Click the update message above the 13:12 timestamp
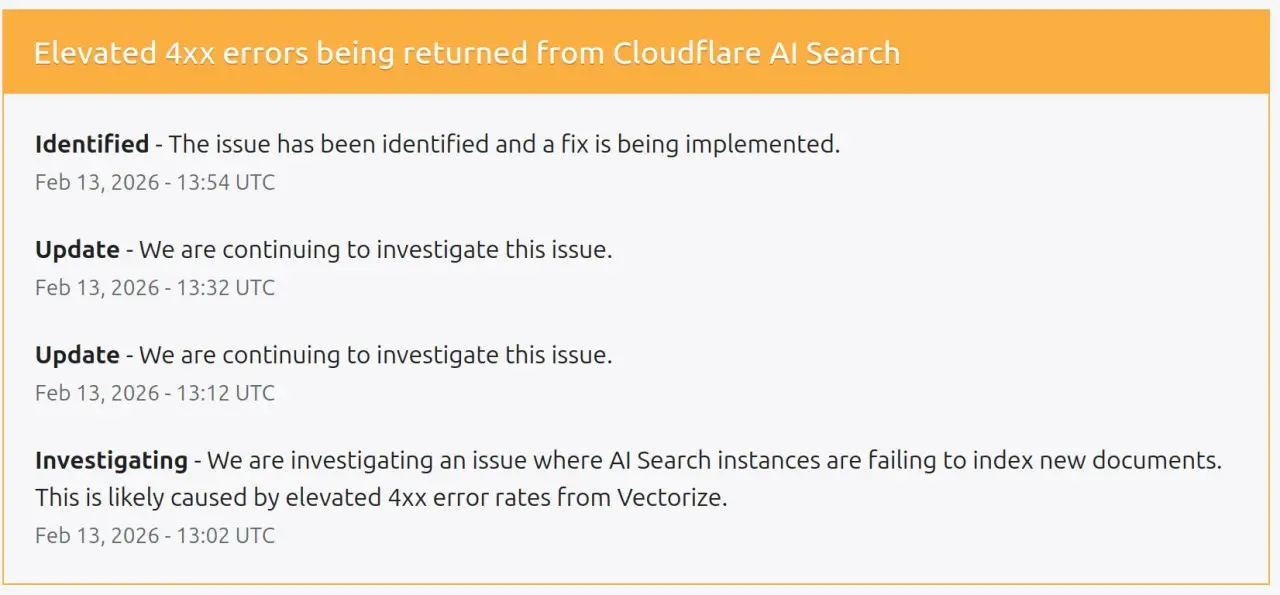The height and width of the screenshot is (595, 1280). click(375, 355)
